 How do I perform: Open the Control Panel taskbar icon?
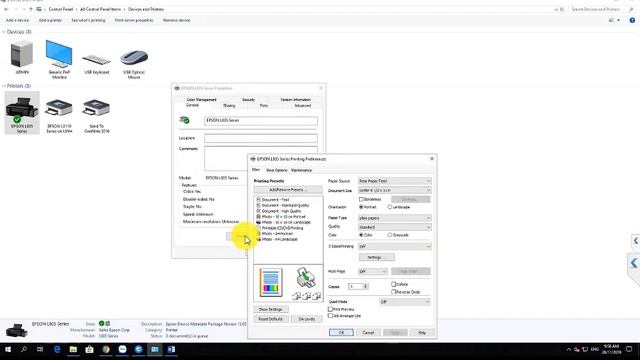[x=155, y=349]
